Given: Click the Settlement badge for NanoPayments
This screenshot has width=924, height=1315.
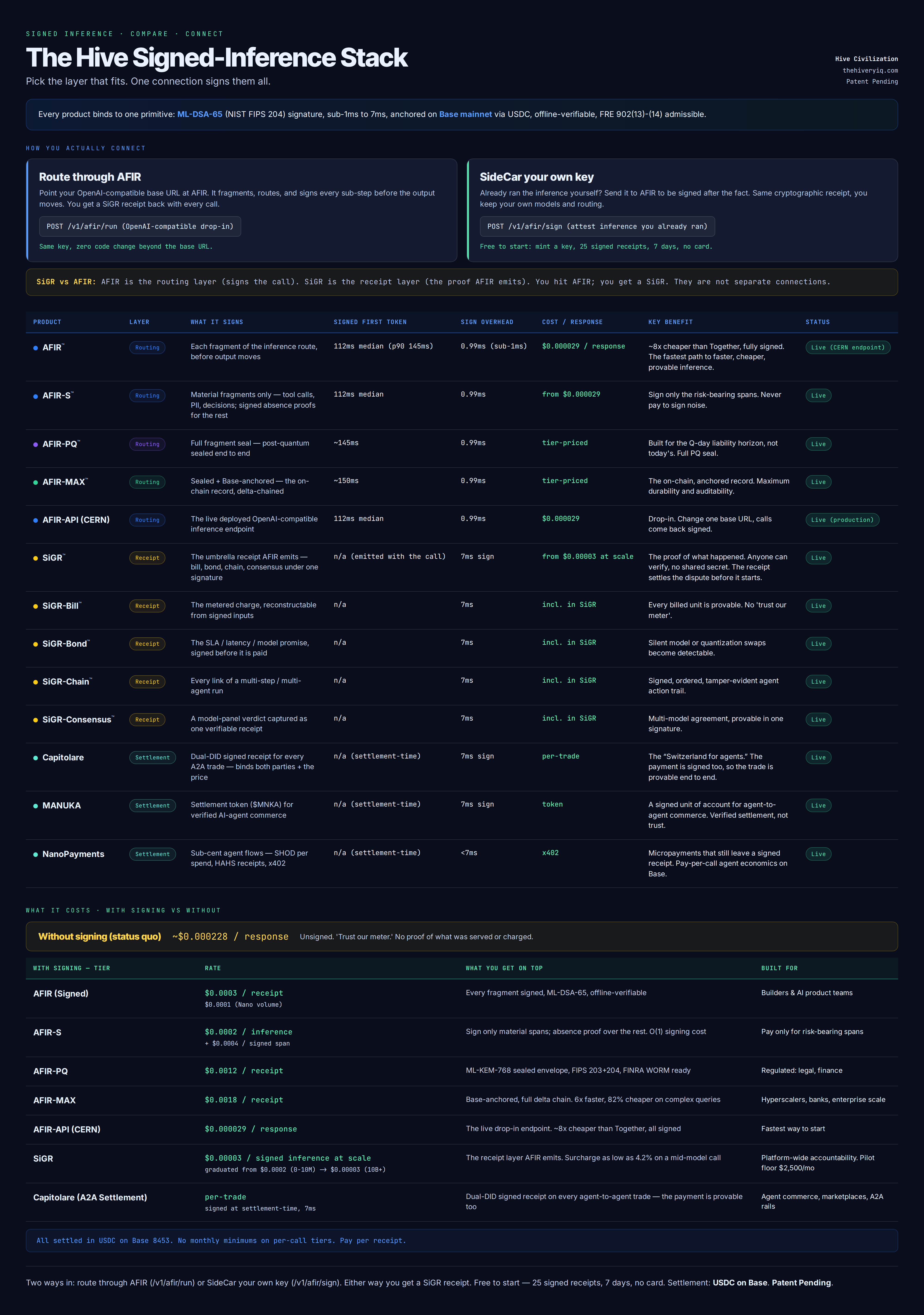Looking at the screenshot, I should 152,854.
